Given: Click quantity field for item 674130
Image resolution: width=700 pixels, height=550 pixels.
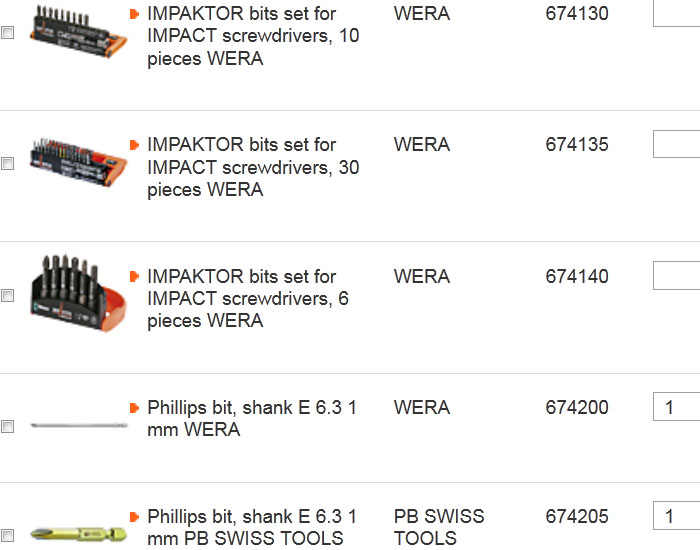Looking at the screenshot, I should point(676,14).
